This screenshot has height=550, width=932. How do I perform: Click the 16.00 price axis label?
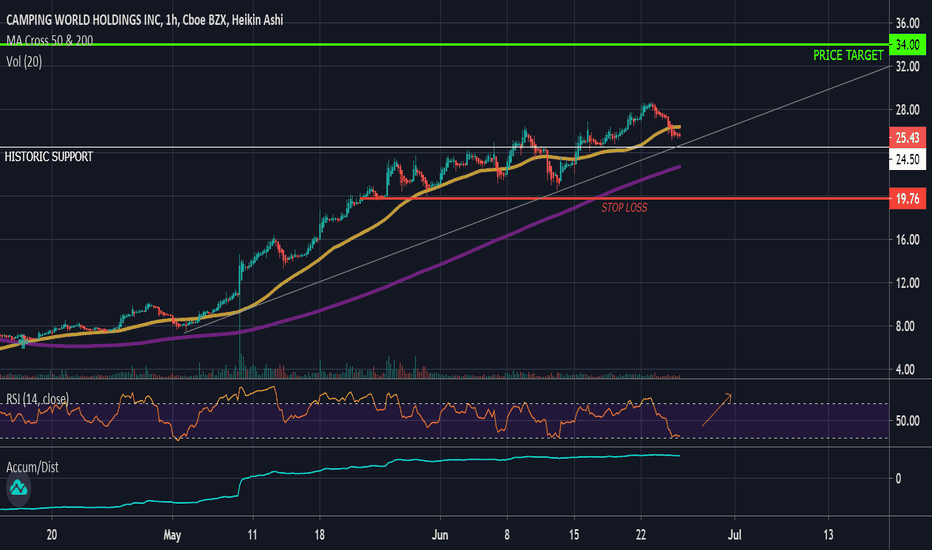[x=908, y=240]
